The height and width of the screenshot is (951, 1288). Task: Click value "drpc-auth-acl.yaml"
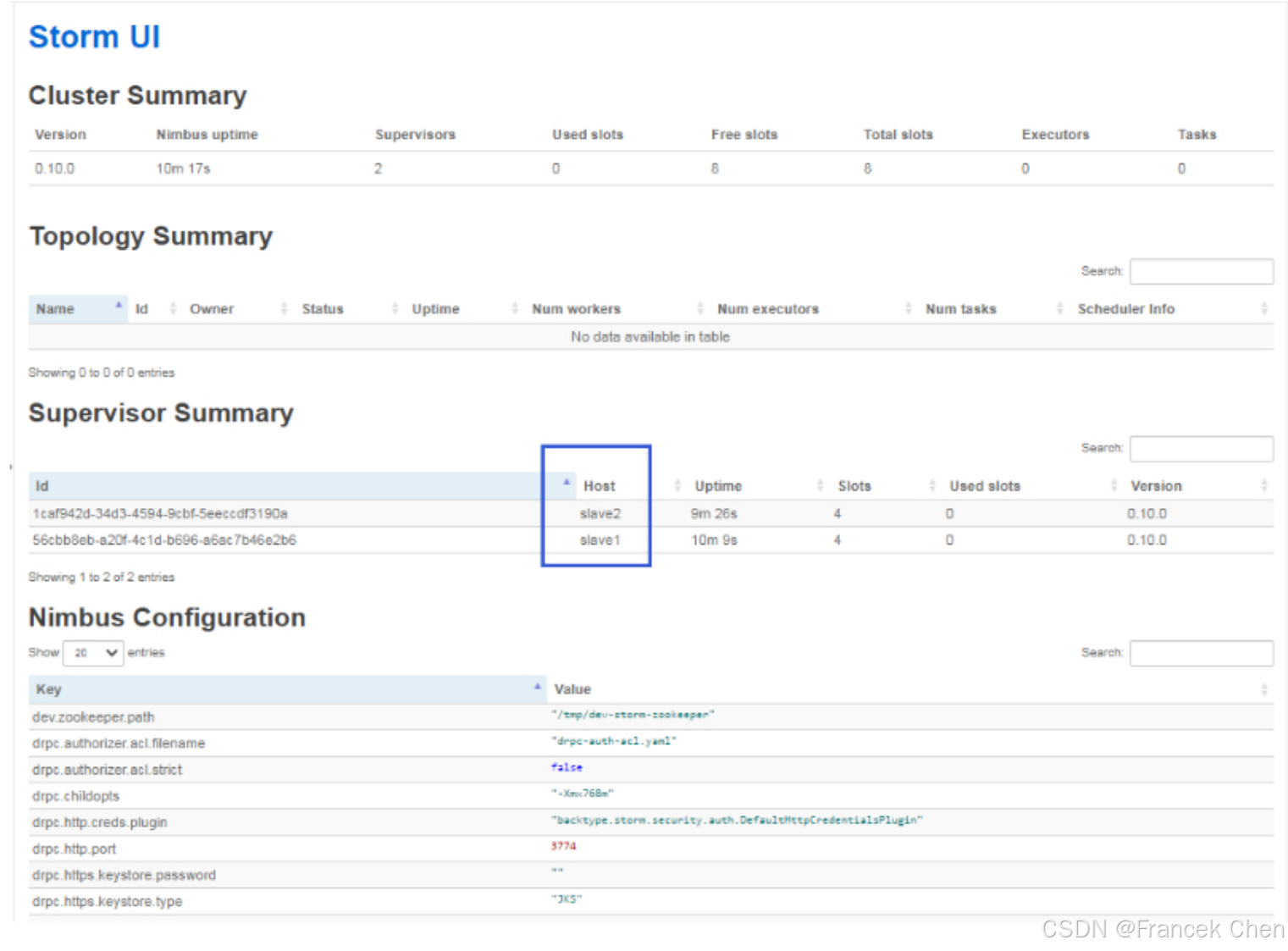pyautogui.click(x=614, y=741)
